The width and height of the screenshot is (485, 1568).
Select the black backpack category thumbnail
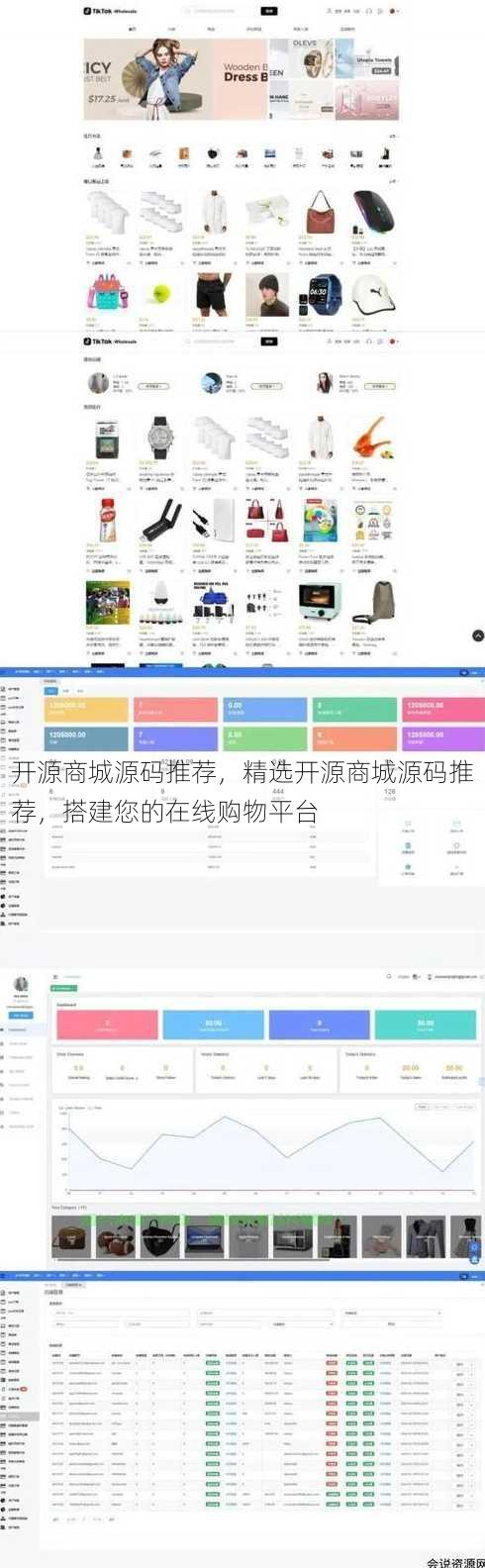click(x=159, y=1236)
